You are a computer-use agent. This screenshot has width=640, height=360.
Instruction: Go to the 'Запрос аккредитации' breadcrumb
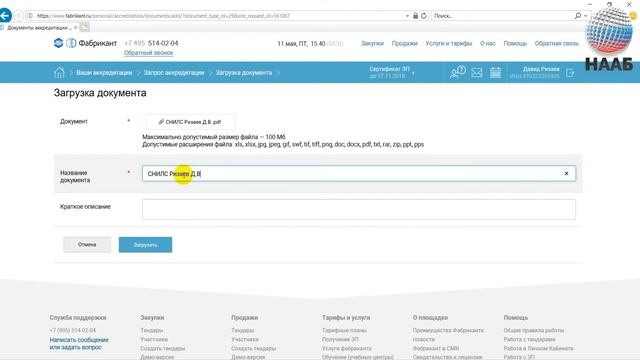(x=174, y=73)
